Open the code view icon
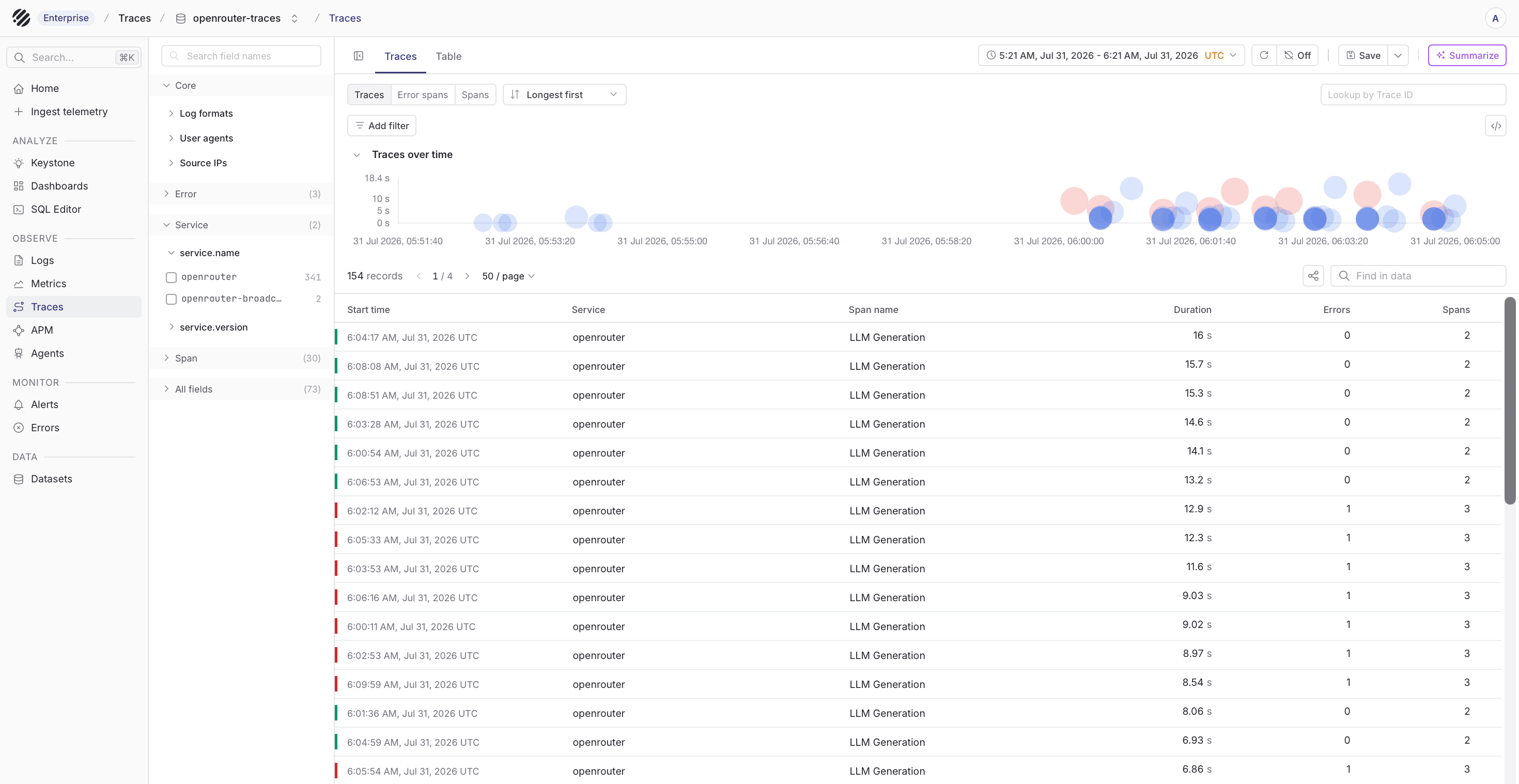Image resolution: width=1519 pixels, height=784 pixels. click(1495, 126)
